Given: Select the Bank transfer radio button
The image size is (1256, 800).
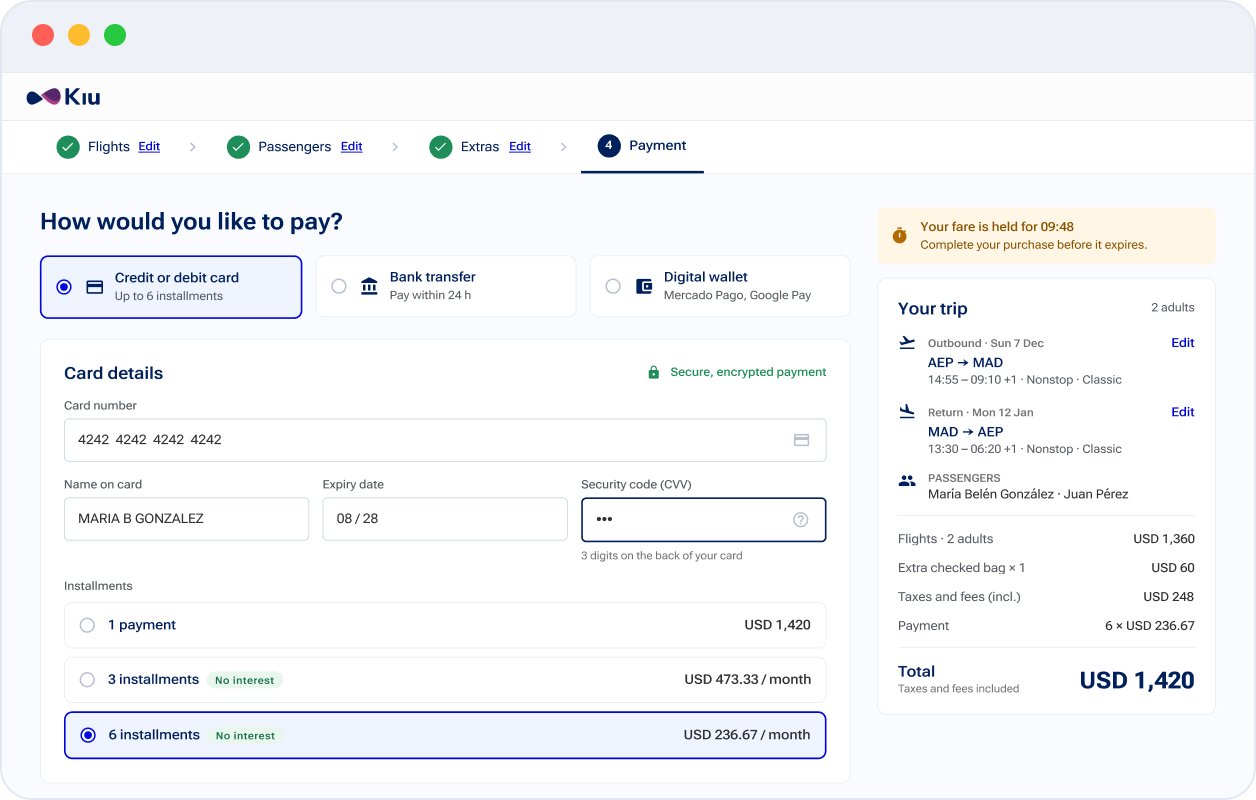Looking at the screenshot, I should pyautogui.click(x=339, y=286).
